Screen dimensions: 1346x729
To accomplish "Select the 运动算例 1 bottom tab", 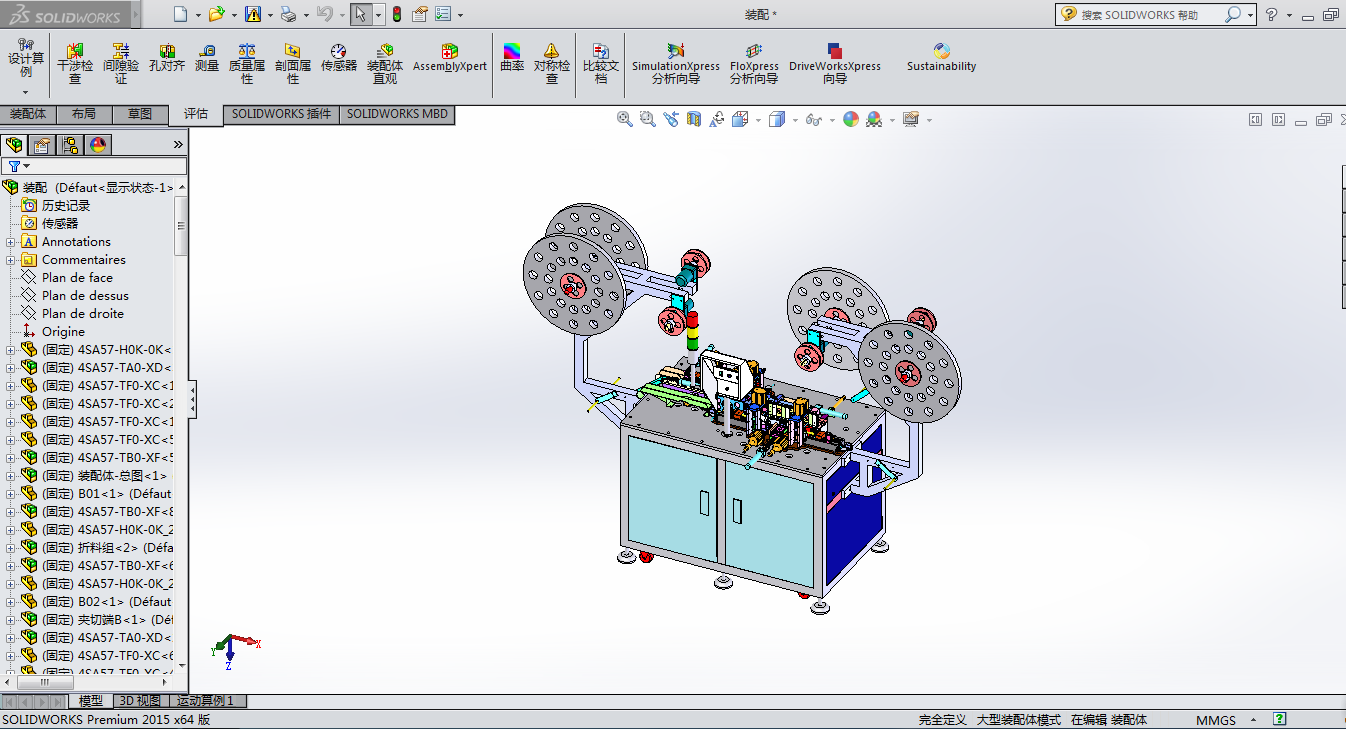I will 207,701.
